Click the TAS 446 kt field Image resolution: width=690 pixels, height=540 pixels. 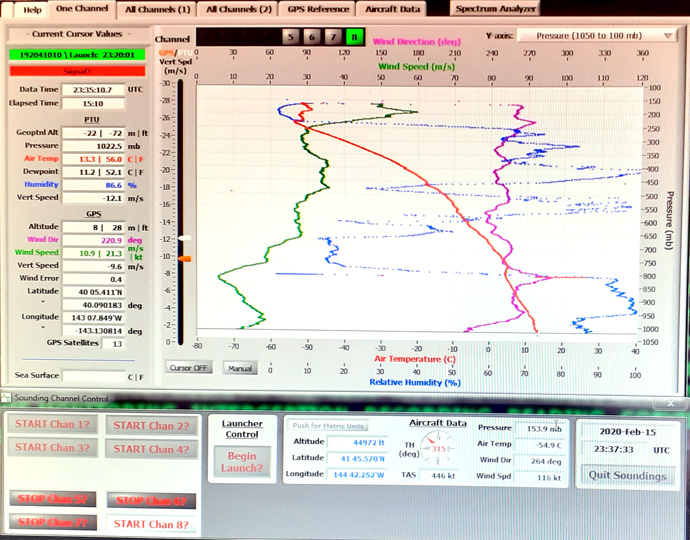point(438,476)
